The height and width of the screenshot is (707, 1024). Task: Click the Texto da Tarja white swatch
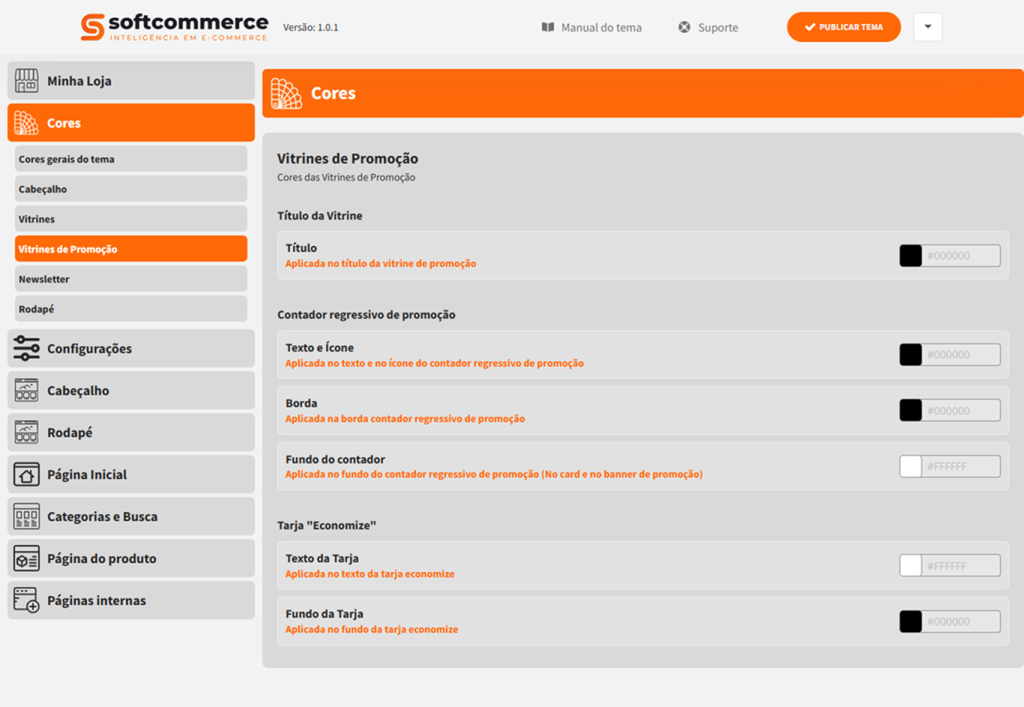910,565
